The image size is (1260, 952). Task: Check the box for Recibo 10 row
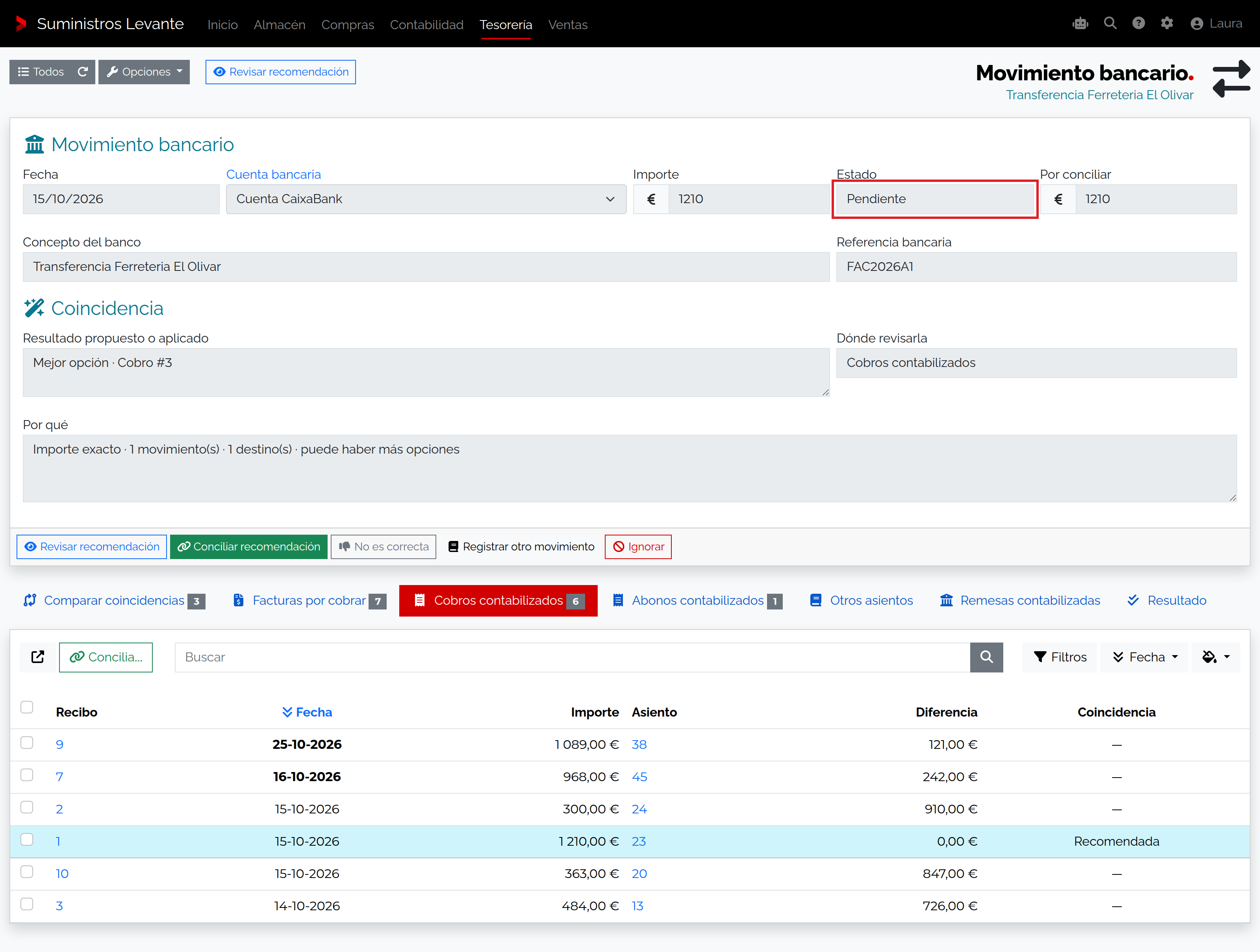coord(27,872)
